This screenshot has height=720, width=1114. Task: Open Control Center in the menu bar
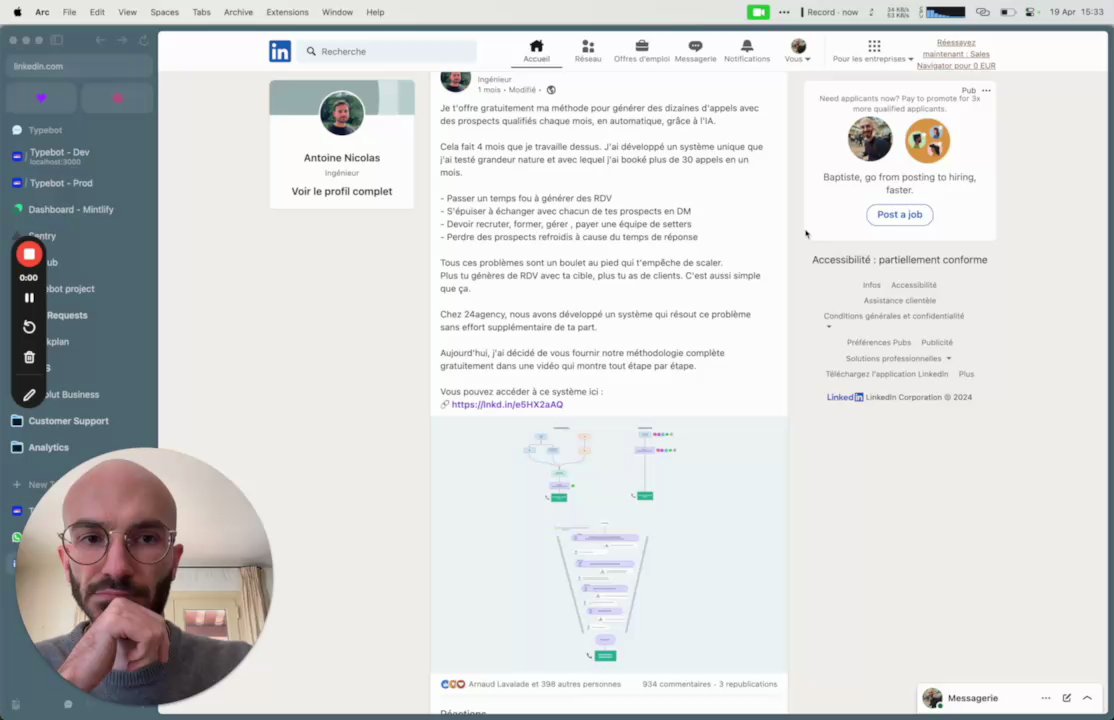pyautogui.click(x=1030, y=12)
